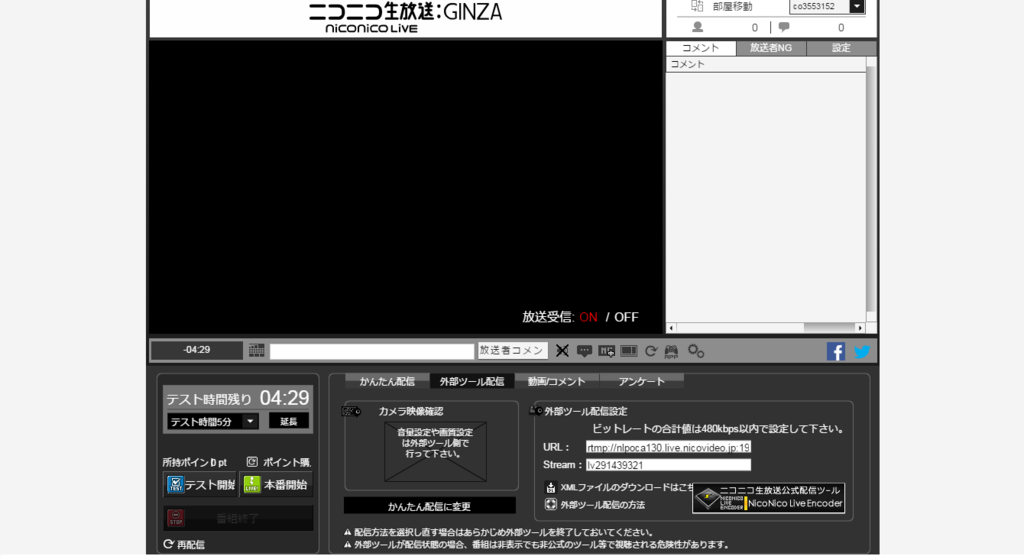Viewport: 1024px width, 556px height.
Task: Switch to the 放送者NG tab
Action: (771, 48)
